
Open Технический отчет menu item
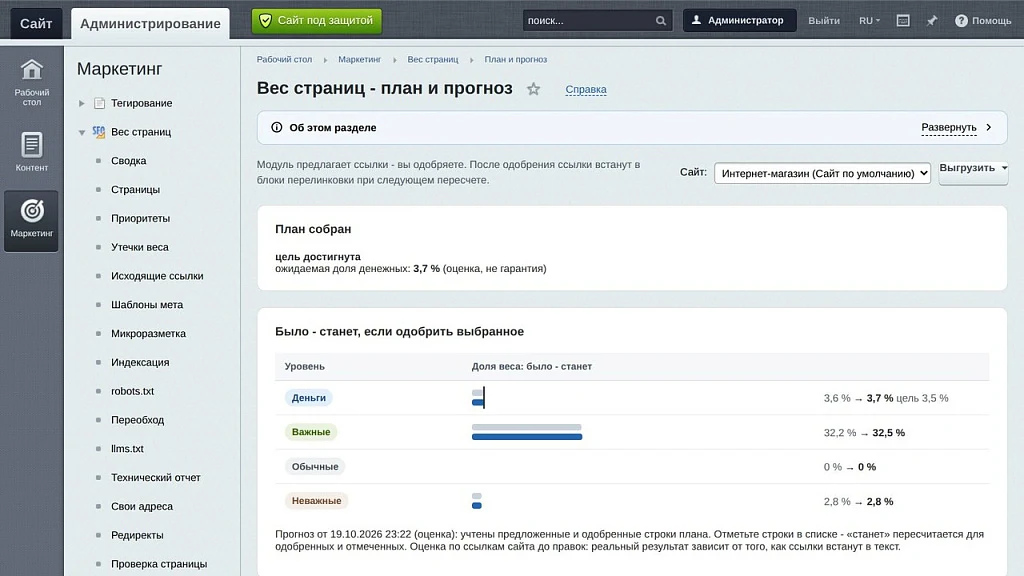tap(155, 477)
